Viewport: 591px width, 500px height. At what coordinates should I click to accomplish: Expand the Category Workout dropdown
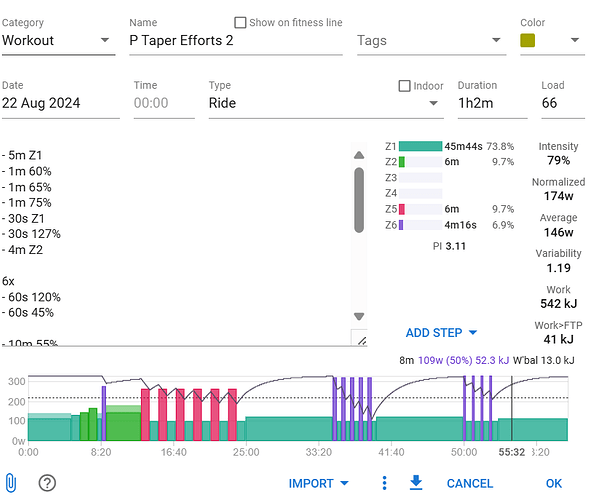pos(58,40)
